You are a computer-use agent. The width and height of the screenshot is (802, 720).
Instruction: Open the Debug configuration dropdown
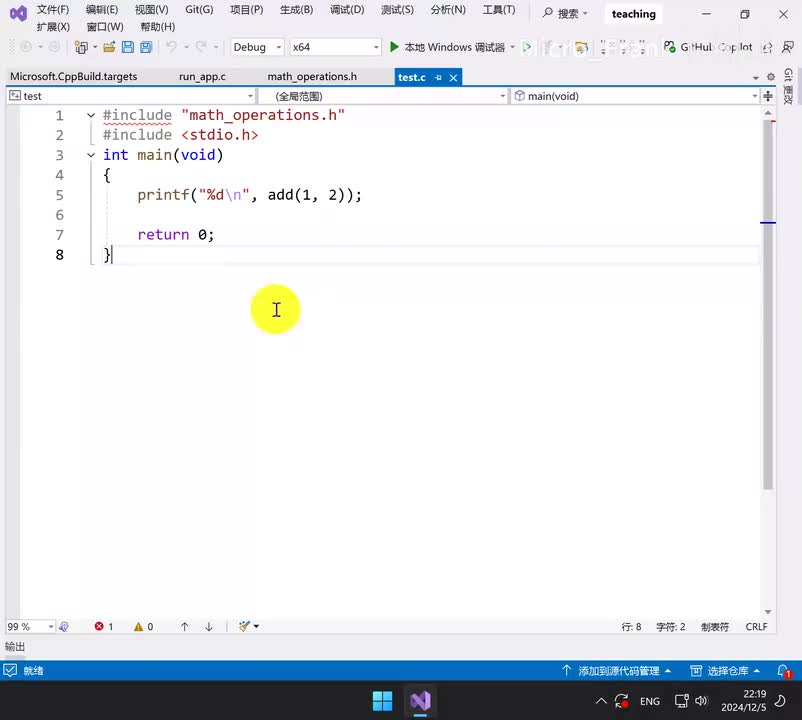(257, 47)
